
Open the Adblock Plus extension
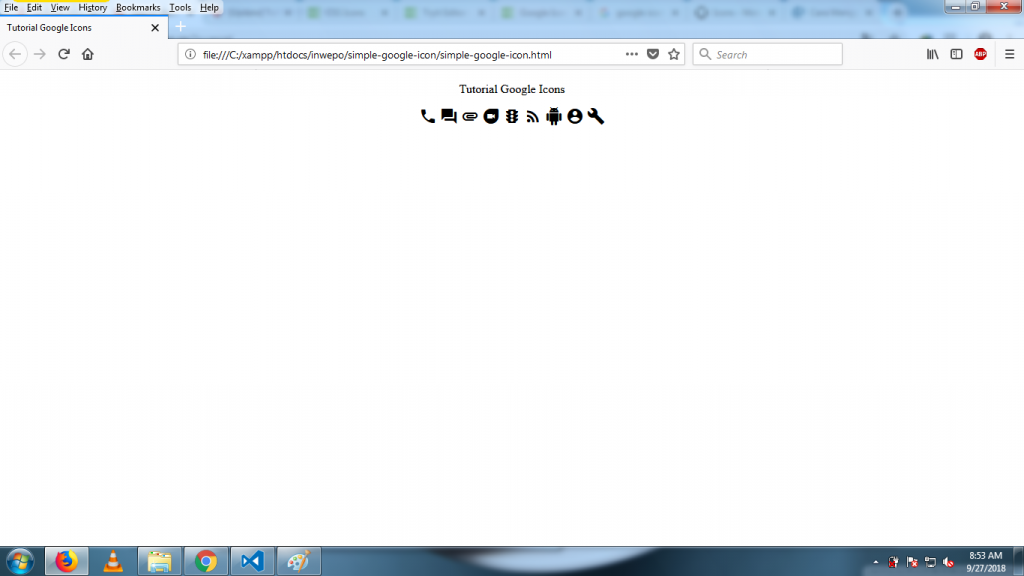[x=980, y=54]
